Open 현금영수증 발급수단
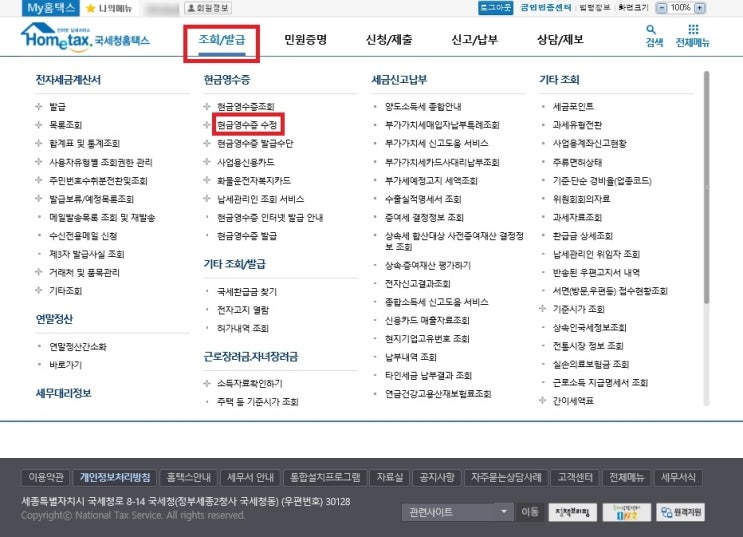The image size is (743, 537). point(255,144)
